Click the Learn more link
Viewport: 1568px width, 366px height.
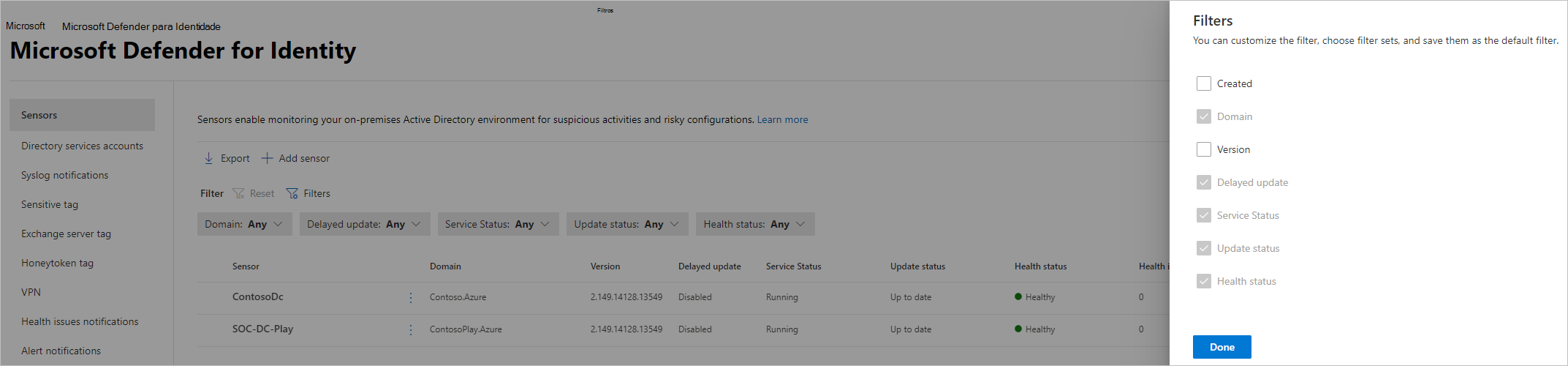point(782,119)
